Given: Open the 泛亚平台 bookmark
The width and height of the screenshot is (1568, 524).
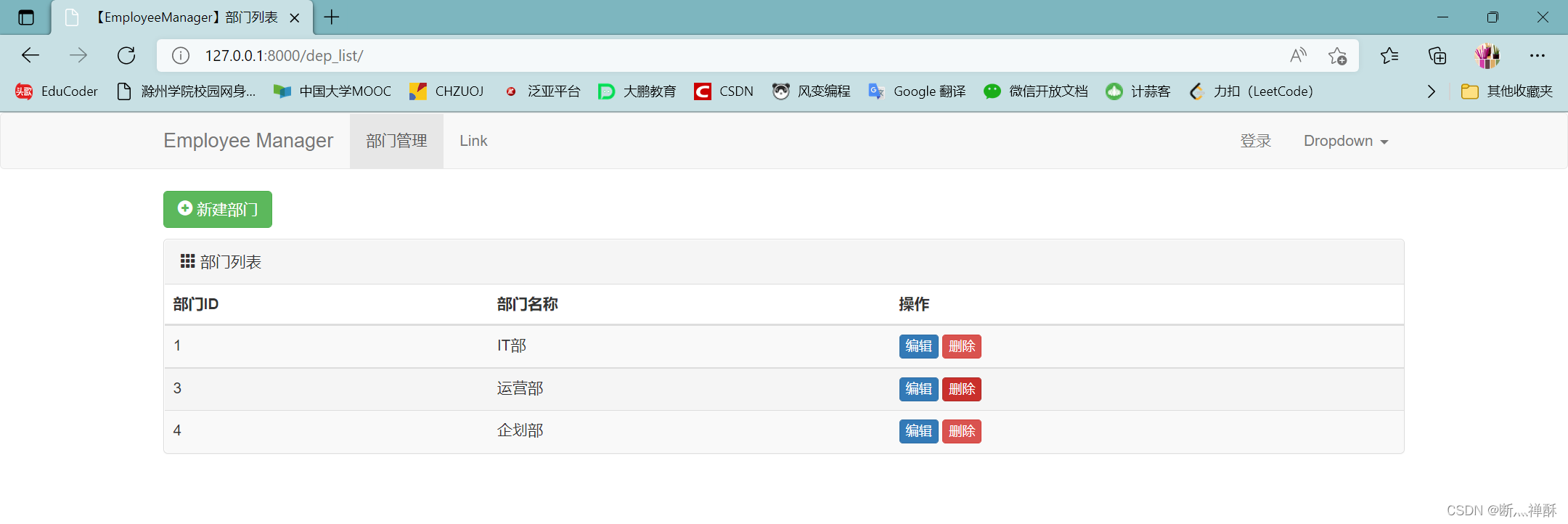Looking at the screenshot, I should [x=542, y=91].
